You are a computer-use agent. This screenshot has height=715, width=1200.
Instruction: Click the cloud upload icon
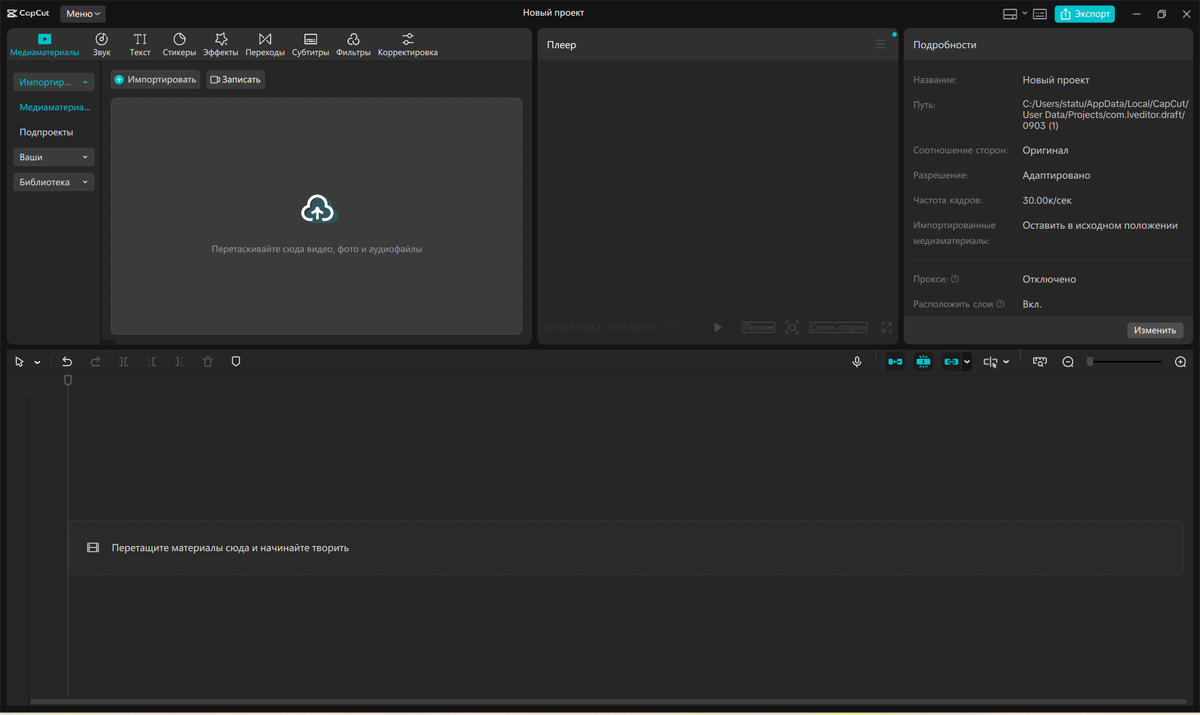pos(317,209)
